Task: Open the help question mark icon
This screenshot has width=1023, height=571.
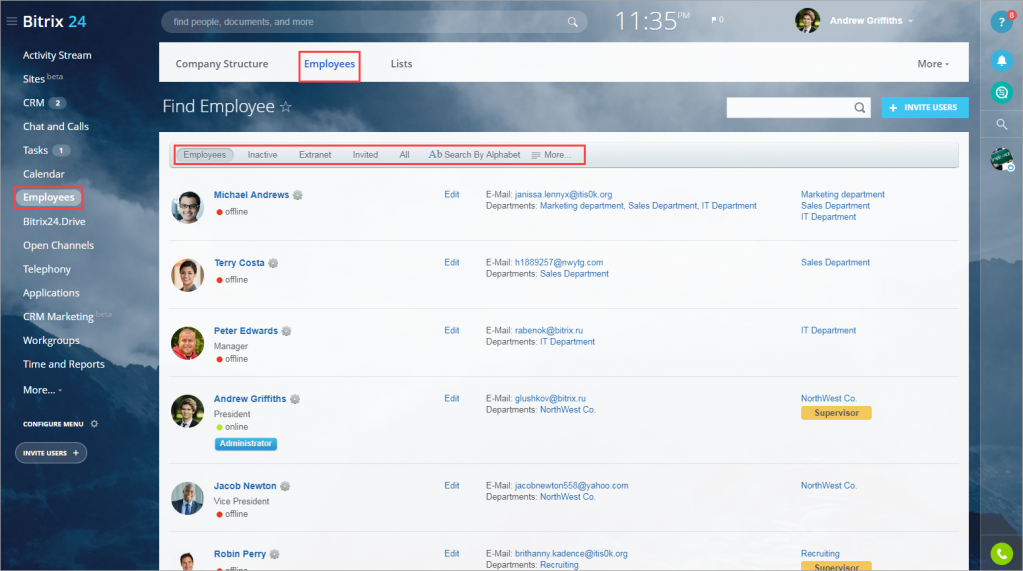Action: [1001, 22]
